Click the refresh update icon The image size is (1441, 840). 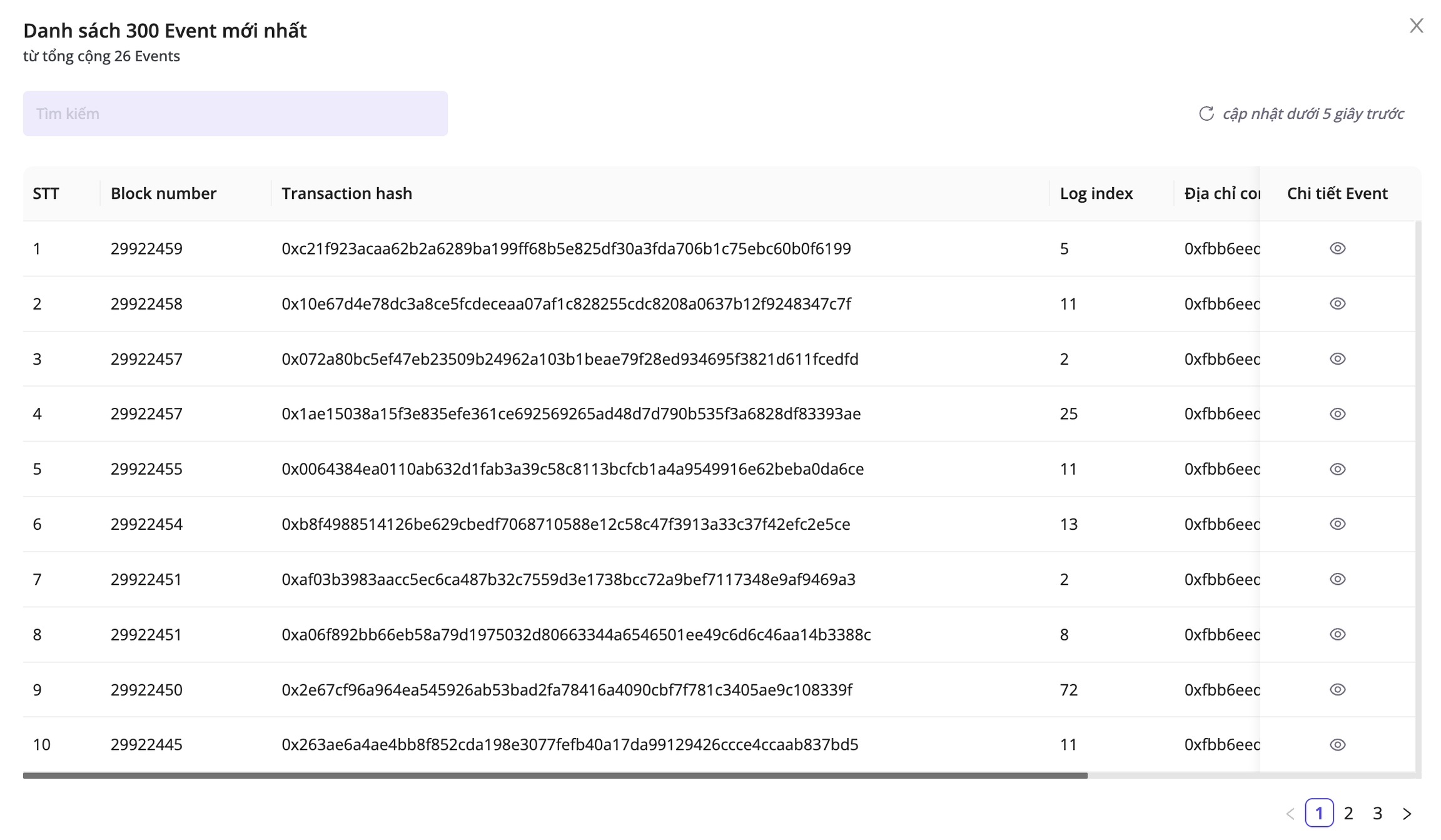click(1206, 113)
